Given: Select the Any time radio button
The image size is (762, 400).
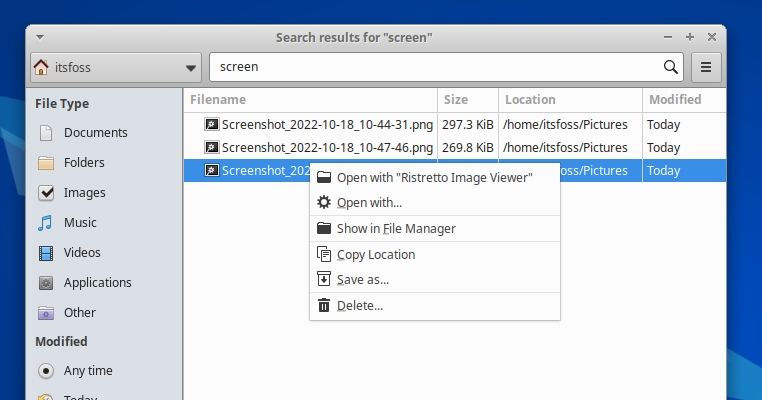Looking at the screenshot, I should [x=46, y=371].
